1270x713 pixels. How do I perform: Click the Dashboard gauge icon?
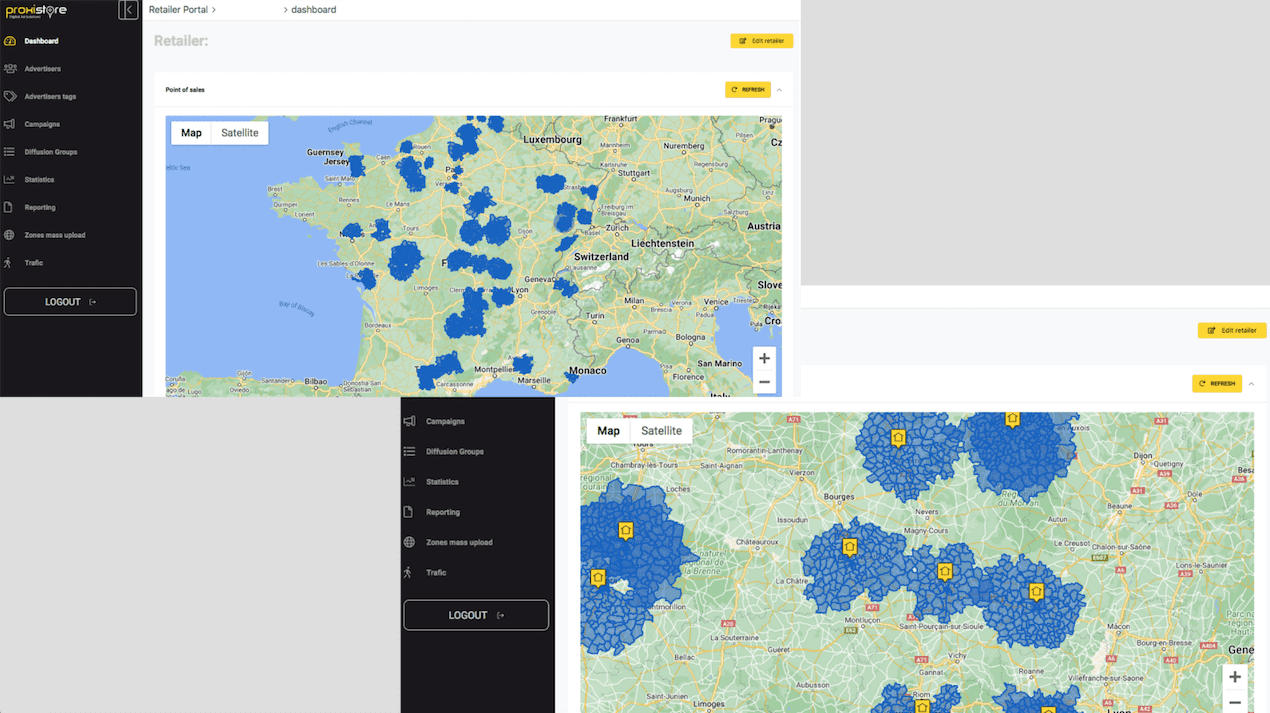(10, 41)
